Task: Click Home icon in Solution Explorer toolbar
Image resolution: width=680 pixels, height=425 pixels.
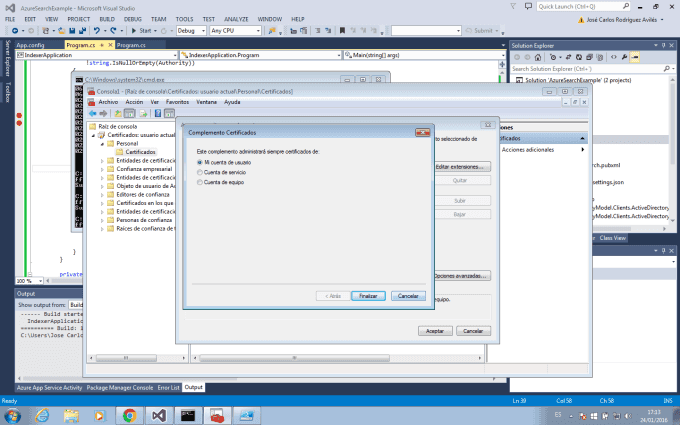Action: pos(538,57)
